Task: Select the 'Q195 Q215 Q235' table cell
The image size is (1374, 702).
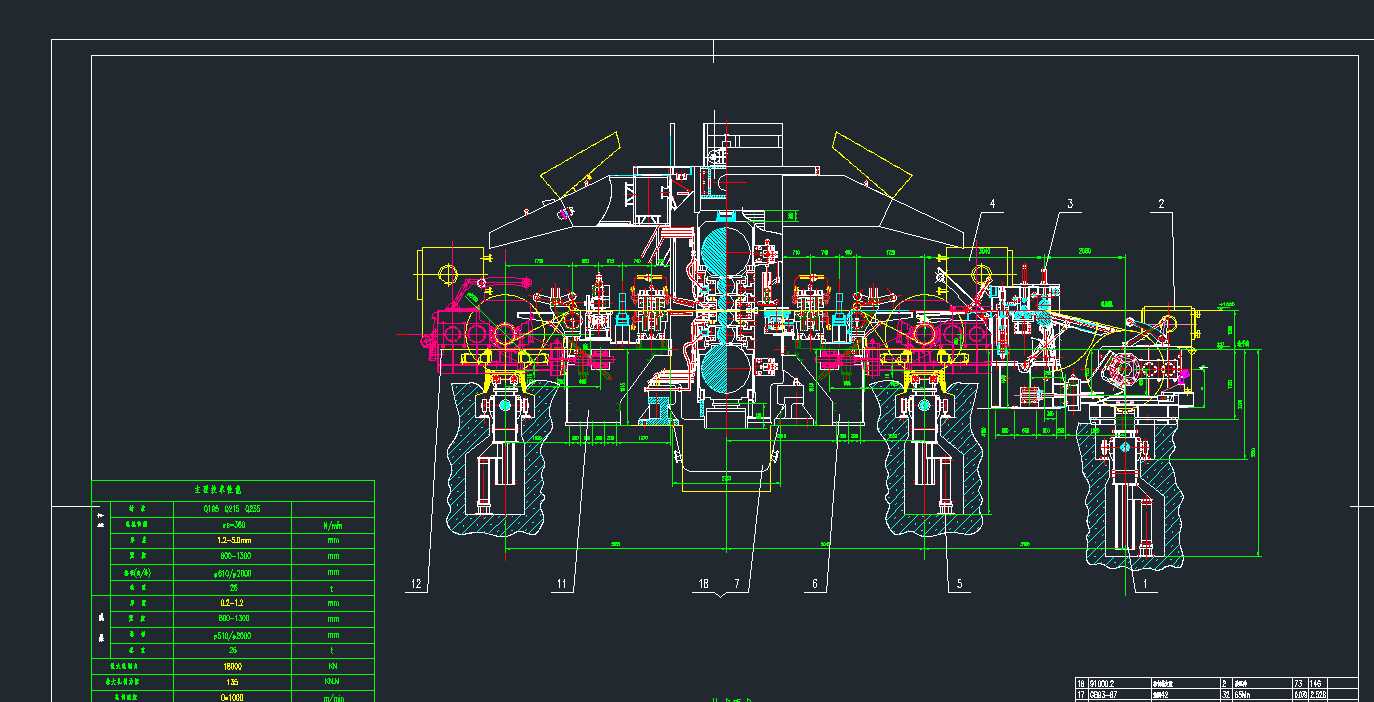Action: pyautogui.click(x=231, y=508)
